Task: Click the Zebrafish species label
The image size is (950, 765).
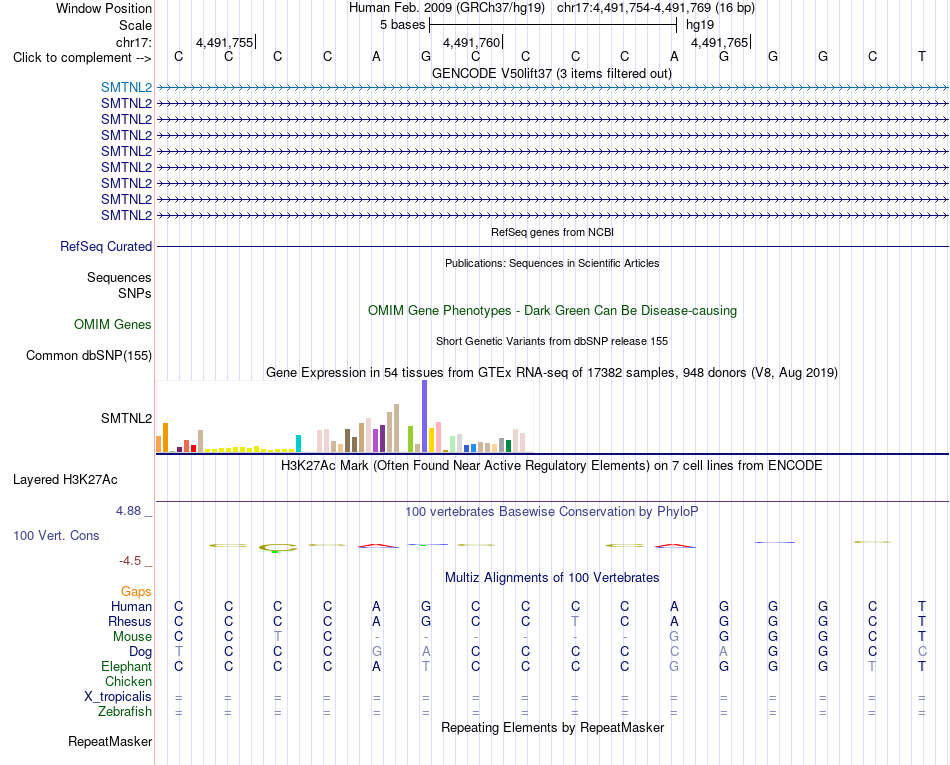Action: [125, 712]
